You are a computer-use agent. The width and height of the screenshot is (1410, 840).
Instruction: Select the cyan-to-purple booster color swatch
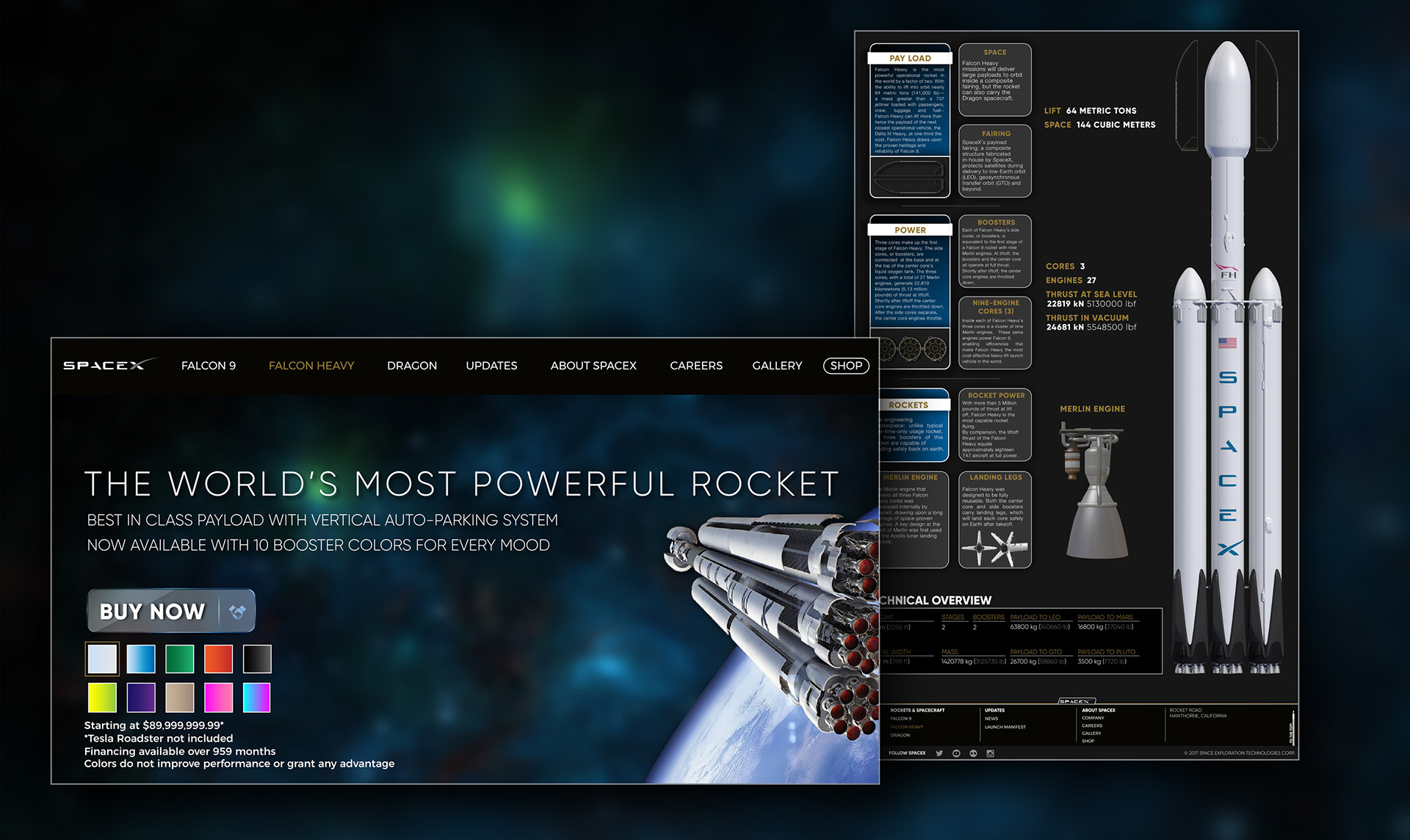[x=257, y=698]
